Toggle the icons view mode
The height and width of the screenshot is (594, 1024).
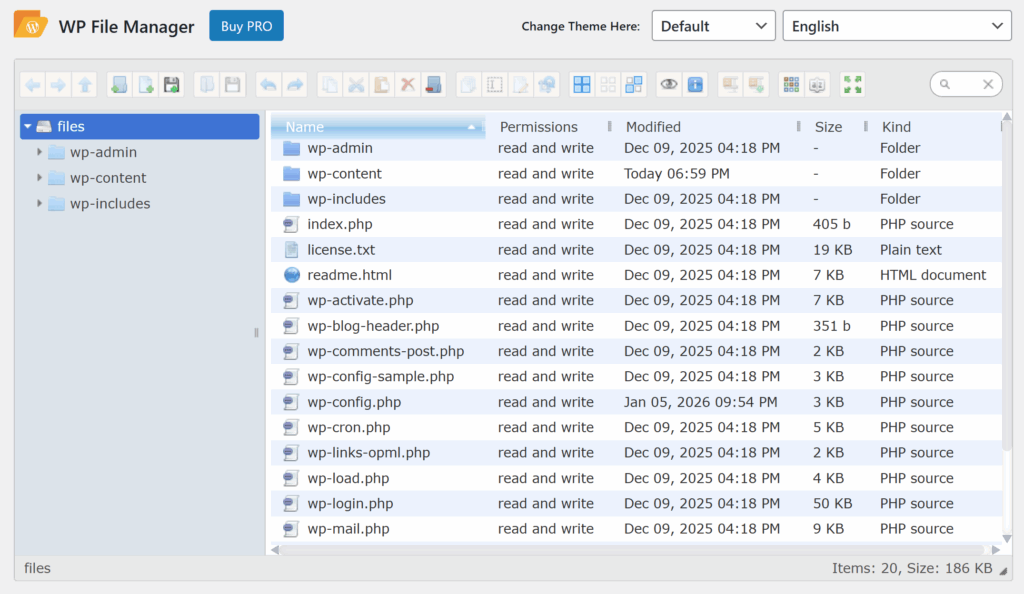[x=581, y=84]
